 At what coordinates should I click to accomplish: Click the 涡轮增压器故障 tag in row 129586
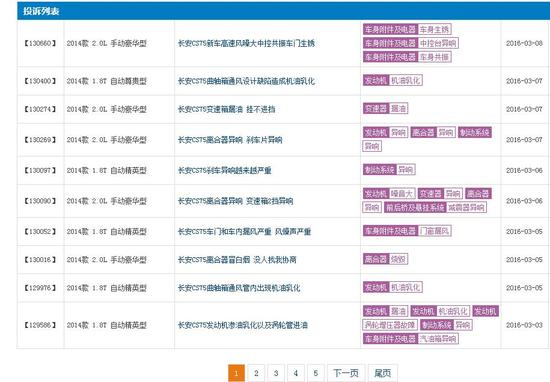click(389, 325)
